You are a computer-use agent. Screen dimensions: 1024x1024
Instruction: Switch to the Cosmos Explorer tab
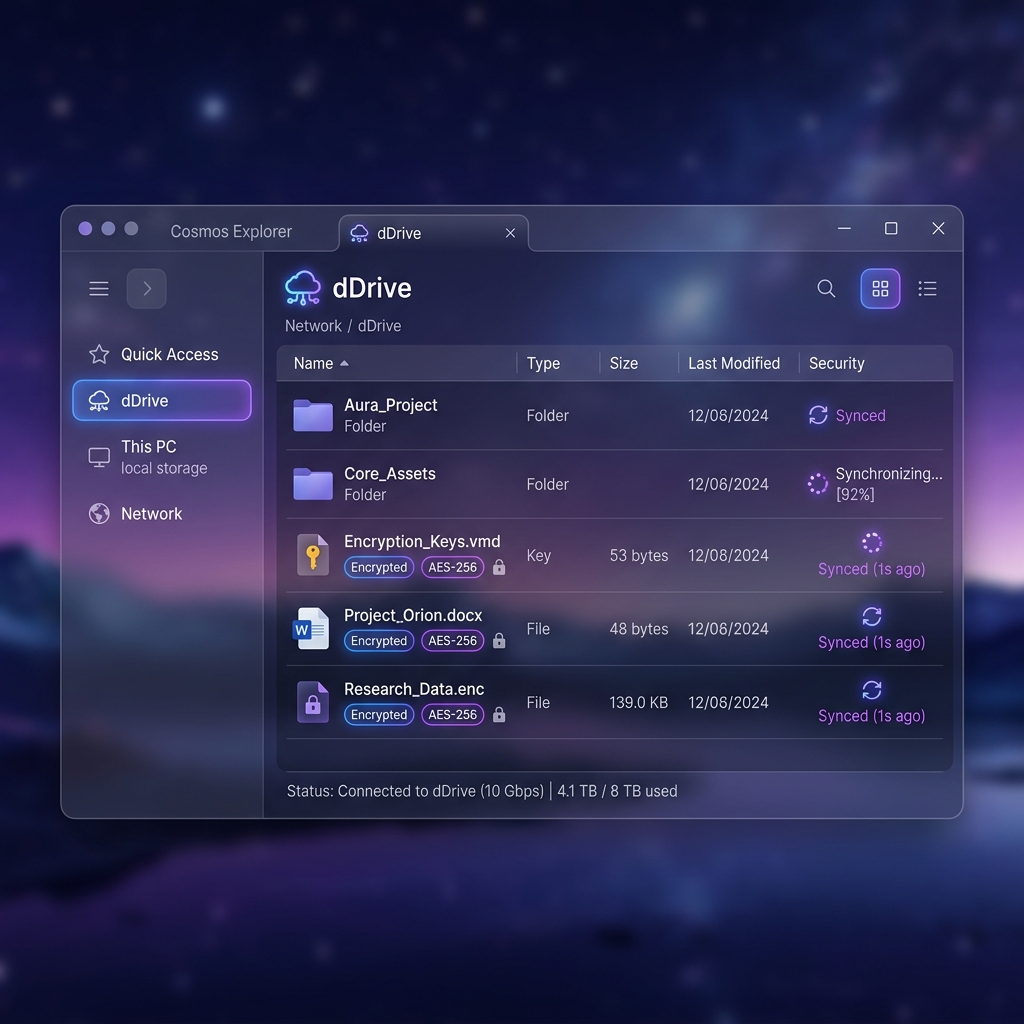pos(231,231)
